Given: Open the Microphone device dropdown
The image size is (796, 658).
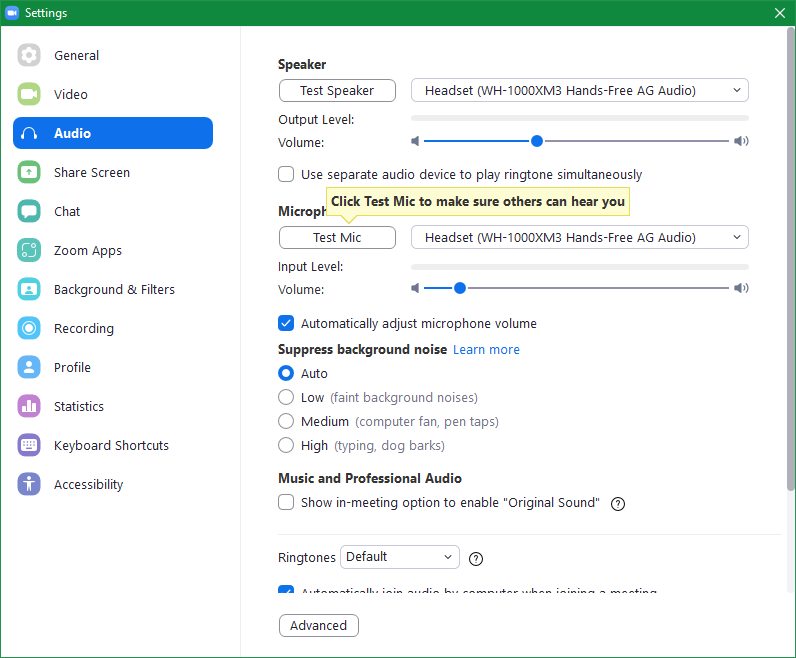Looking at the screenshot, I should (580, 237).
